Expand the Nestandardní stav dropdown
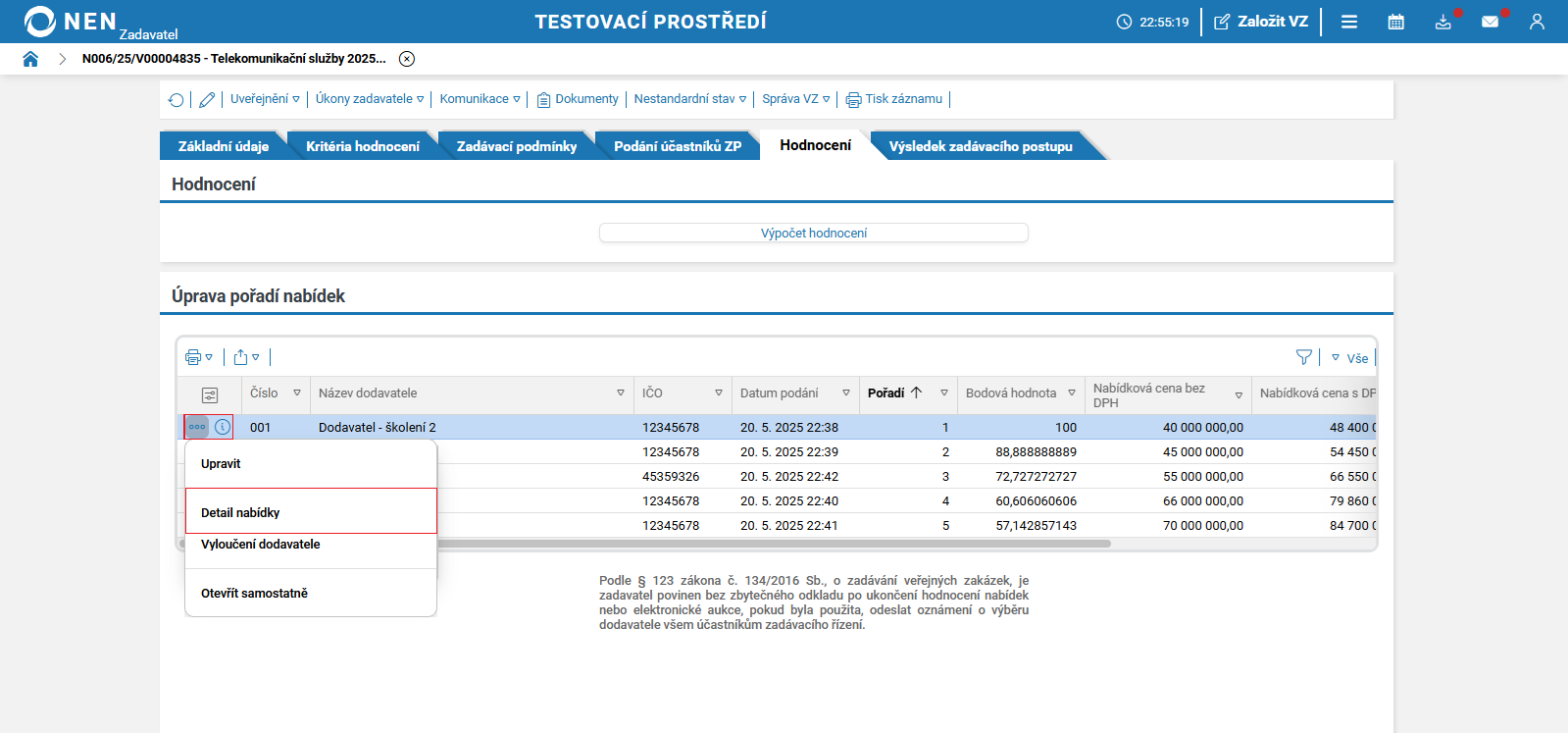The height and width of the screenshot is (733, 1568). pyautogui.click(x=690, y=99)
